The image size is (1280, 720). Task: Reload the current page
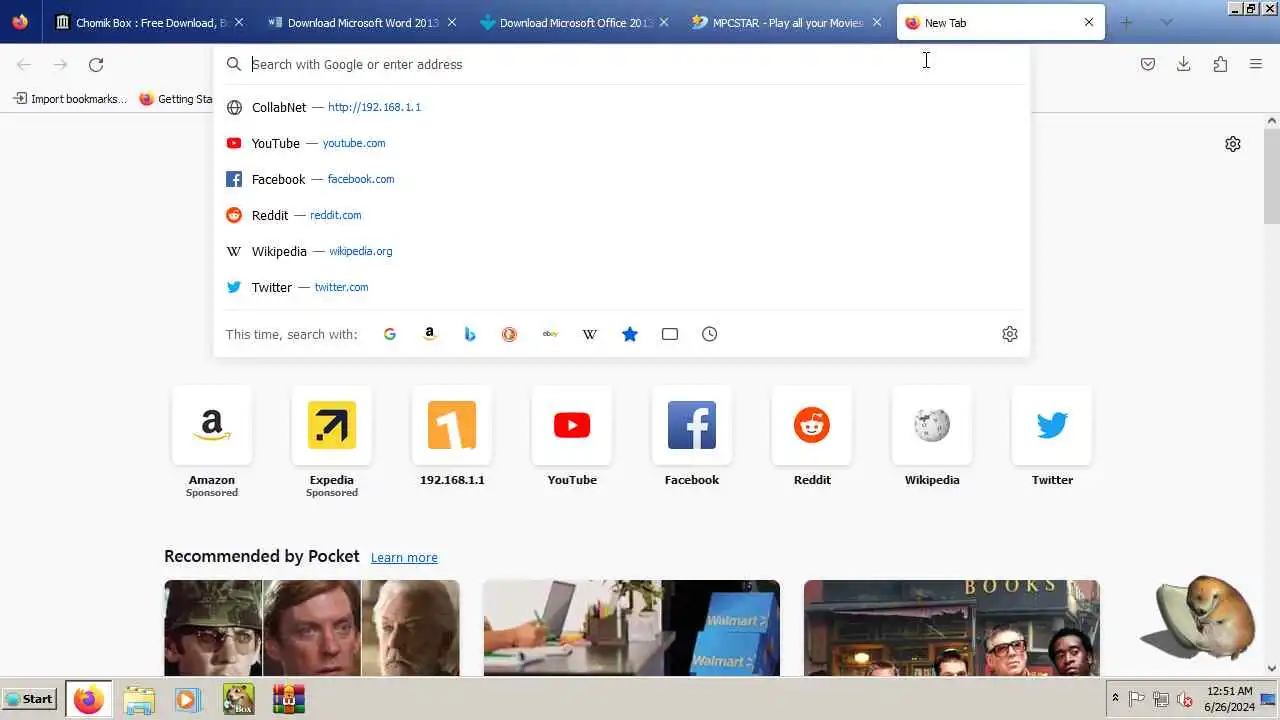tap(96, 65)
